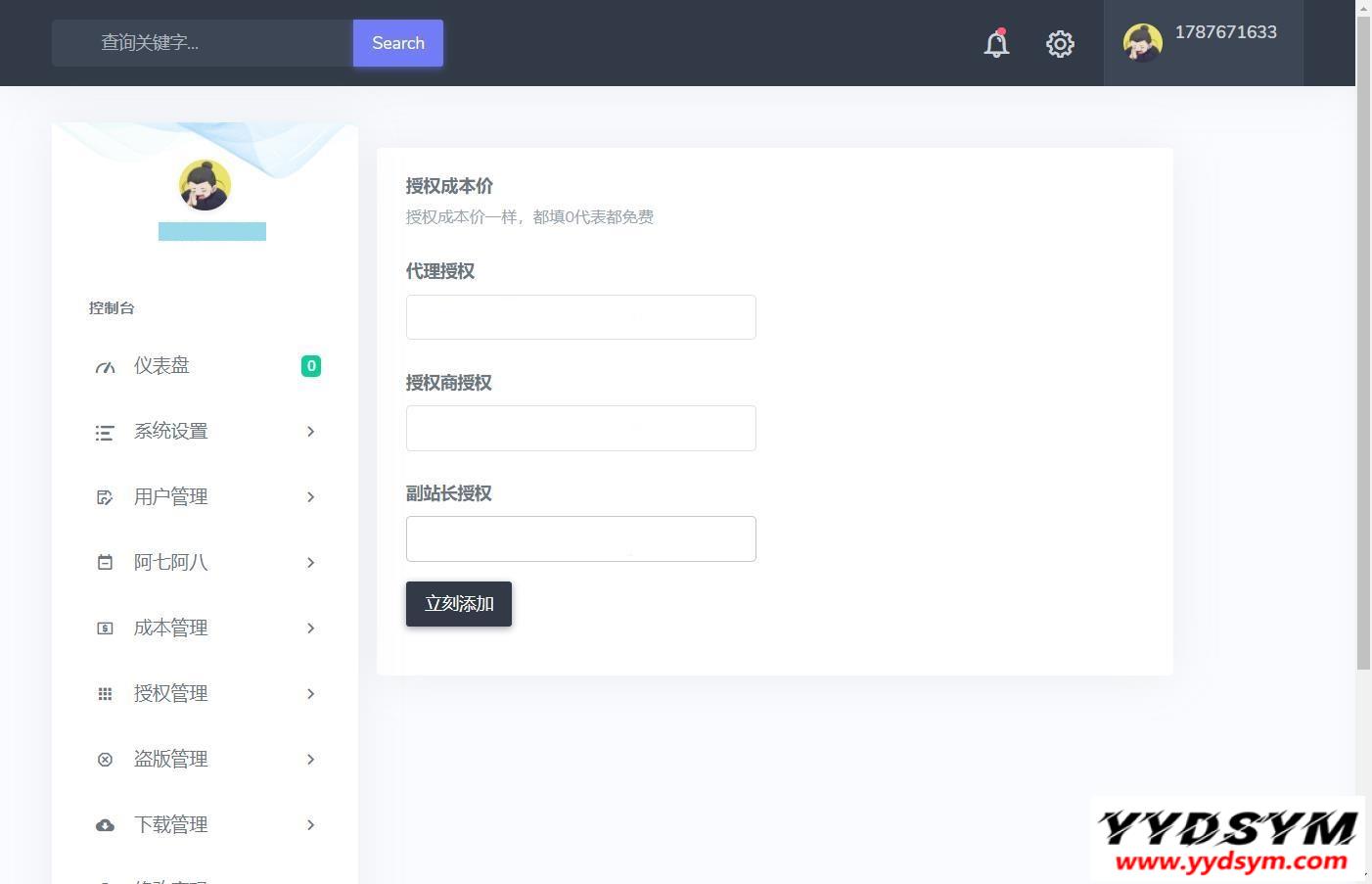The width and height of the screenshot is (1372, 884).
Task: Open the 成本管理 menu item
Action: 170,628
